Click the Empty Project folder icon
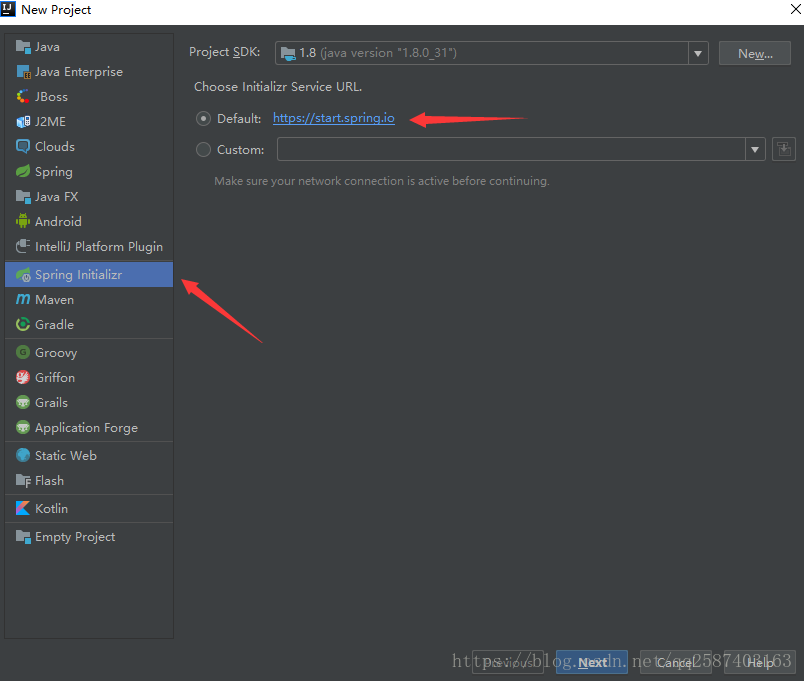The width and height of the screenshot is (804, 681). 23,537
